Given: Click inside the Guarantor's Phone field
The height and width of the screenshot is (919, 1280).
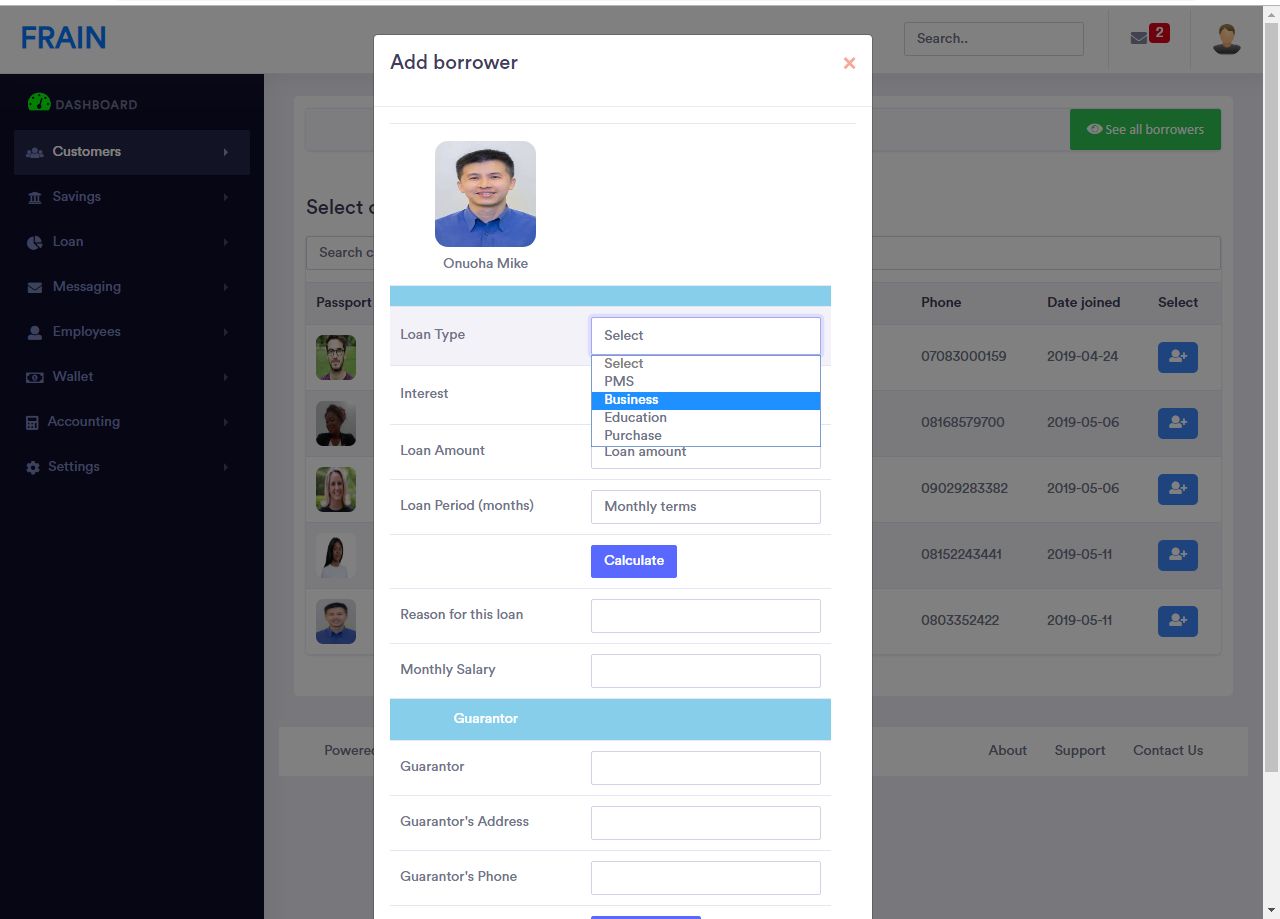Looking at the screenshot, I should [705, 877].
